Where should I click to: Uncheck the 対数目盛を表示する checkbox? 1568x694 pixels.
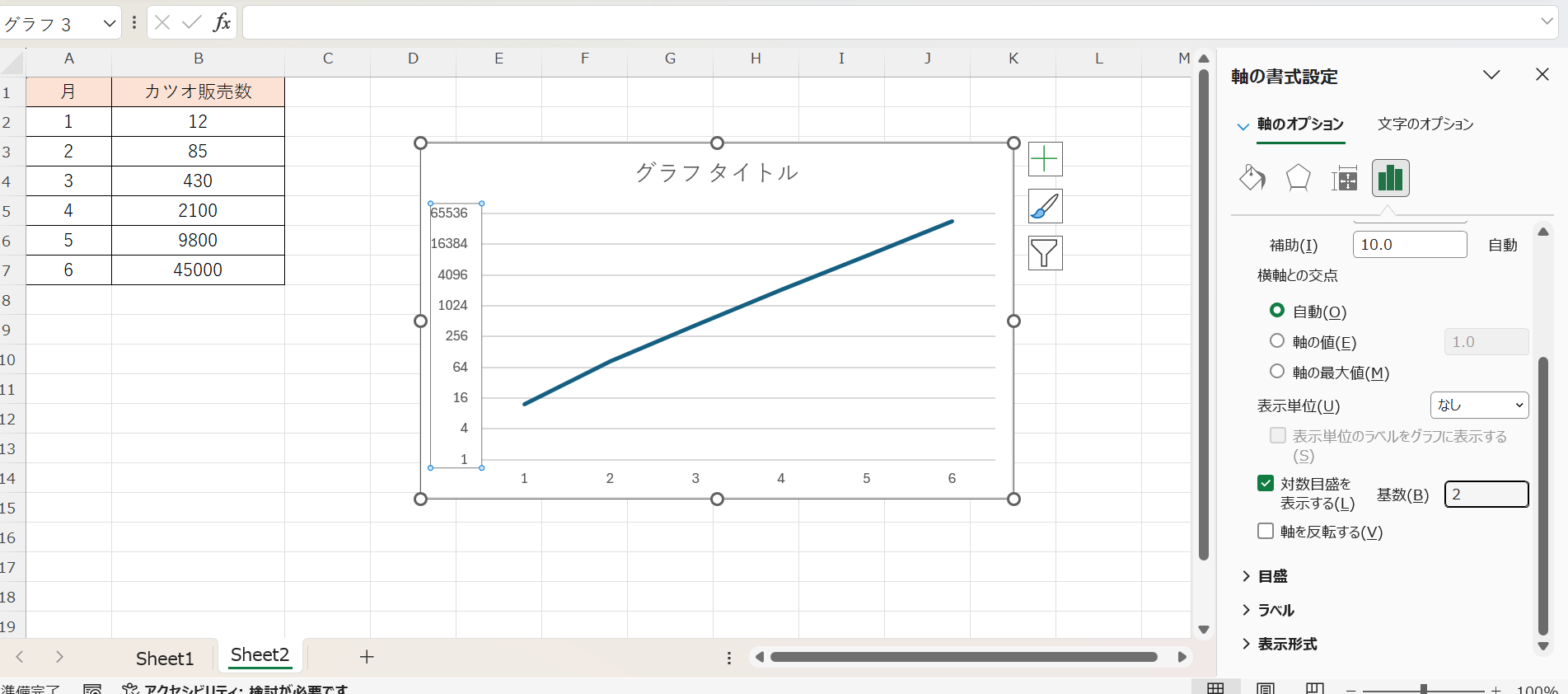pos(1266,484)
